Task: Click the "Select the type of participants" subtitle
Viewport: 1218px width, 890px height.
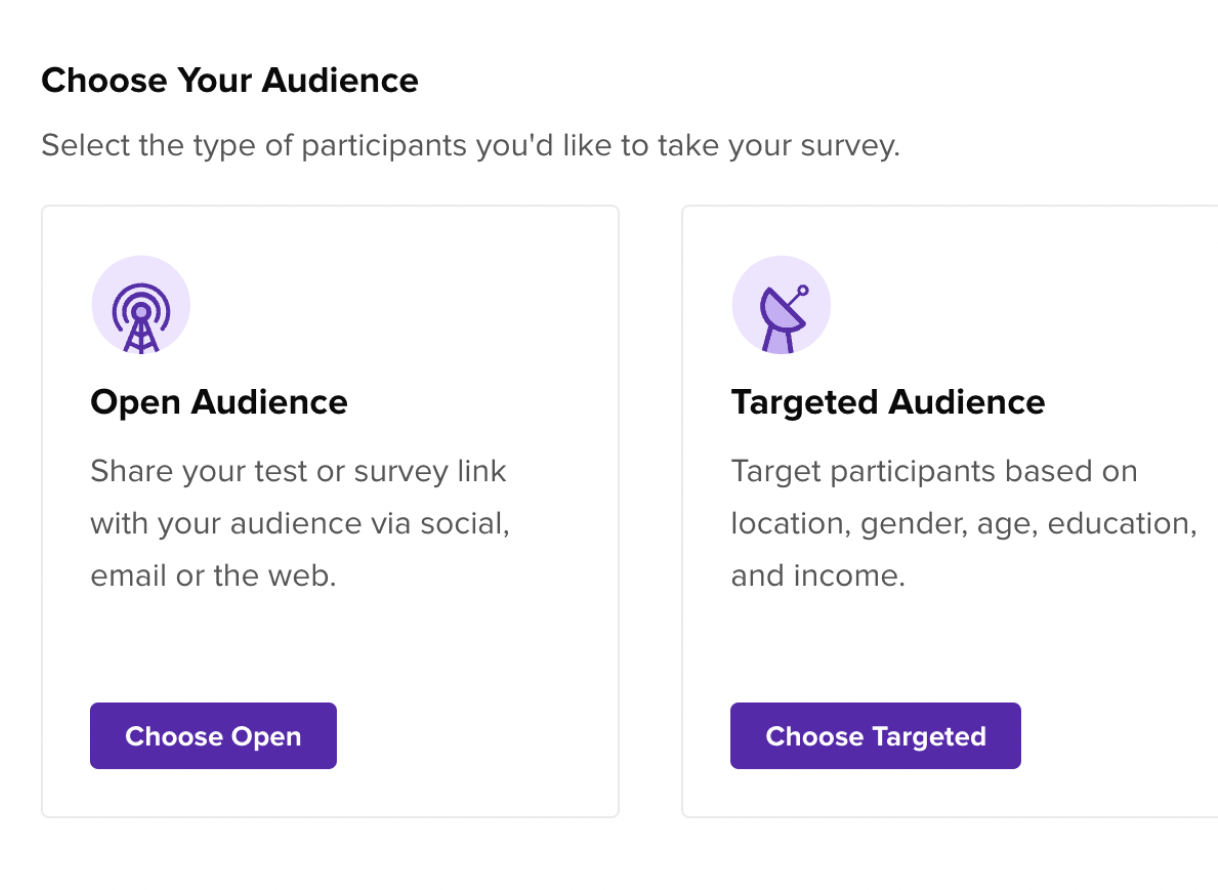Action: click(470, 146)
